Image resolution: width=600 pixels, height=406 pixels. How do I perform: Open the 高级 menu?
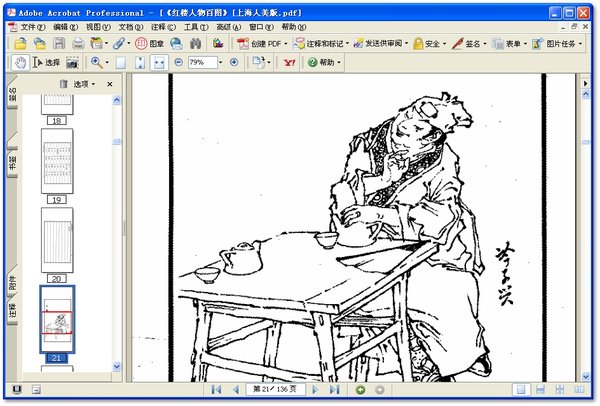pyautogui.click(x=228, y=27)
